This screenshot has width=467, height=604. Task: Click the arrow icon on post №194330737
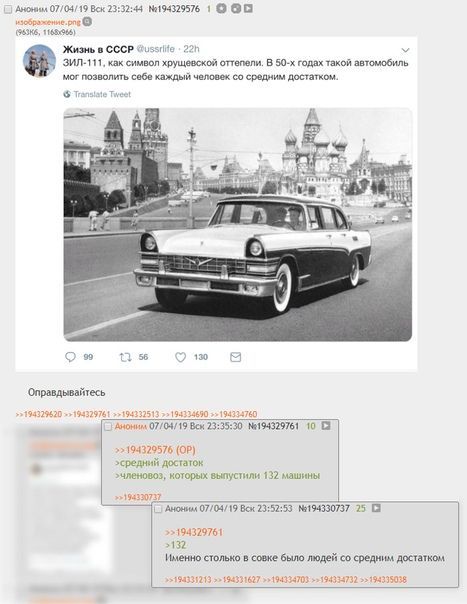376,508
